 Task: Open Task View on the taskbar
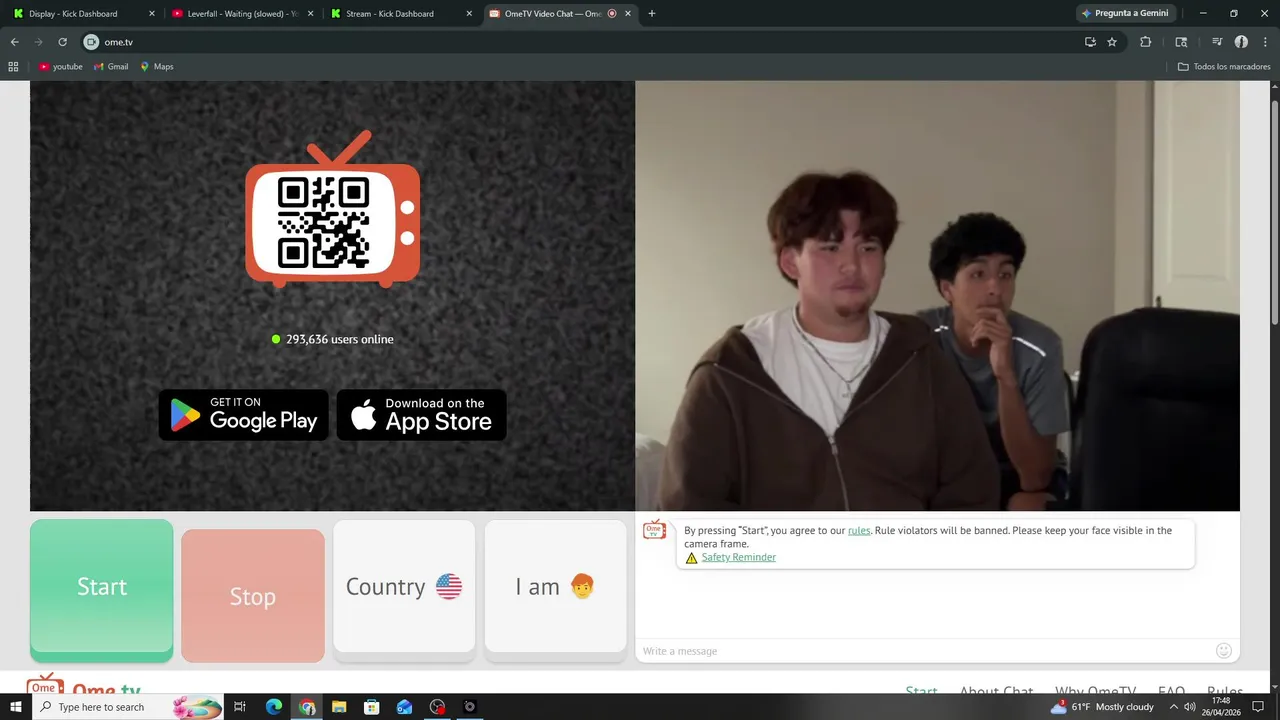[240, 707]
